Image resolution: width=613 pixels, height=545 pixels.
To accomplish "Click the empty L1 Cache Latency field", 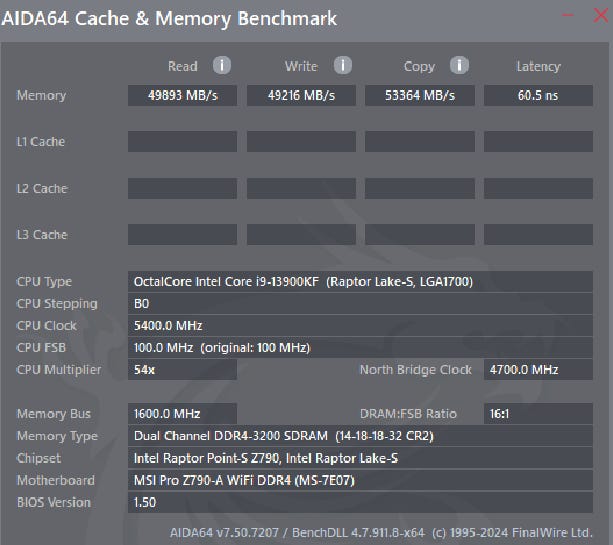I will (538, 142).
